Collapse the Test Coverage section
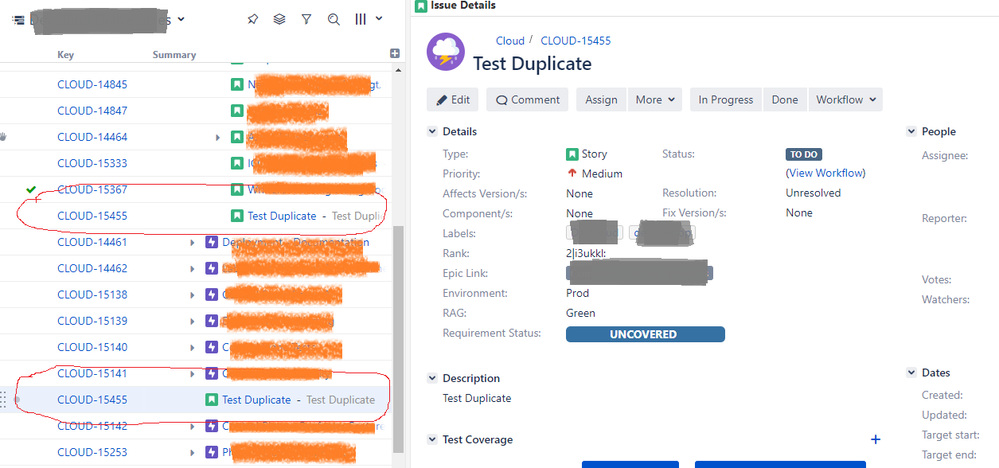999x468 pixels. coord(432,439)
